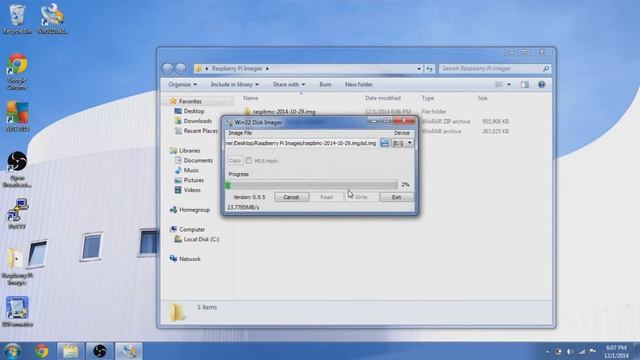
Task: Refresh the Explorer folder view
Action: 429,69
